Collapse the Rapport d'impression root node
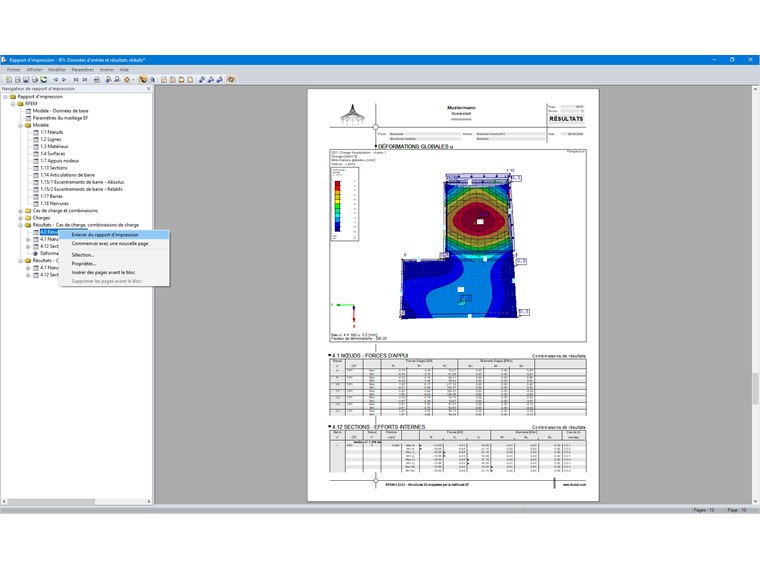760x570 pixels. 6,96
